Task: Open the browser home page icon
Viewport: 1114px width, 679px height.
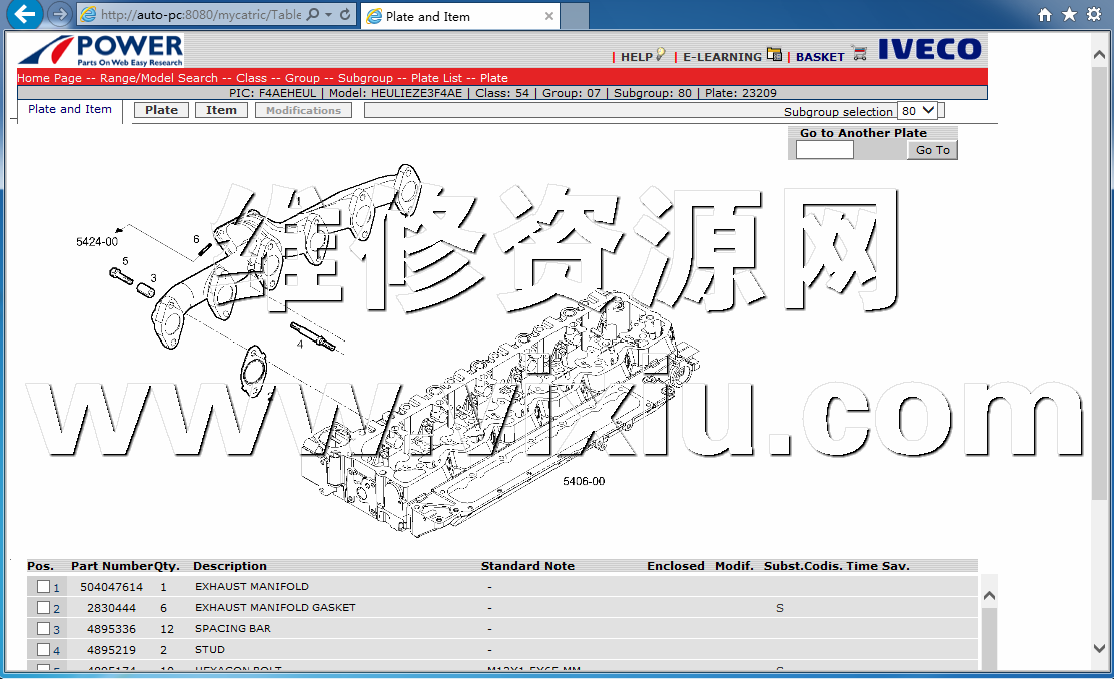Action: [x=1045, y=15]
